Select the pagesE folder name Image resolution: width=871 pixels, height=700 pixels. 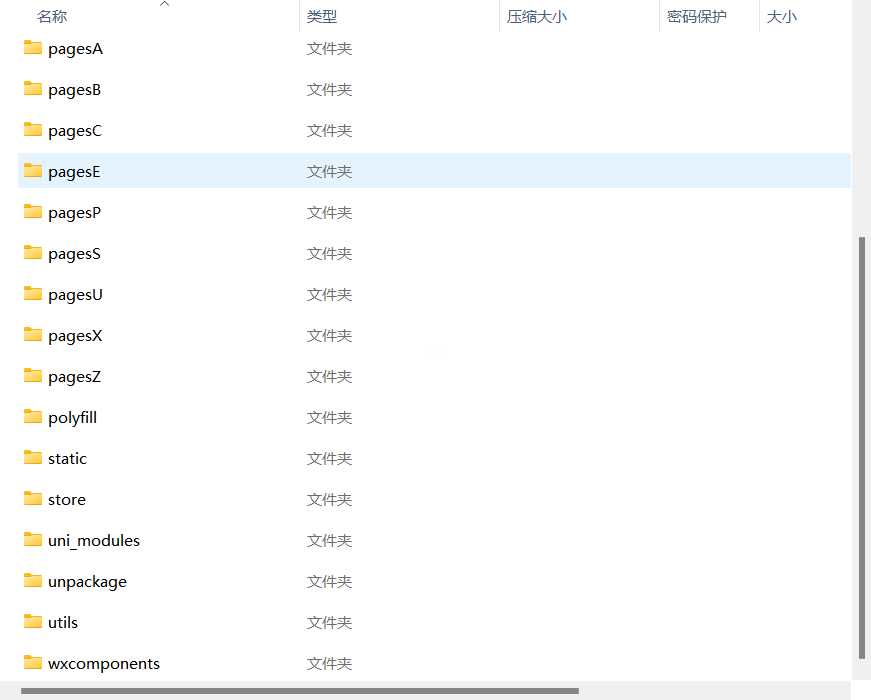(x=74, y=172)
